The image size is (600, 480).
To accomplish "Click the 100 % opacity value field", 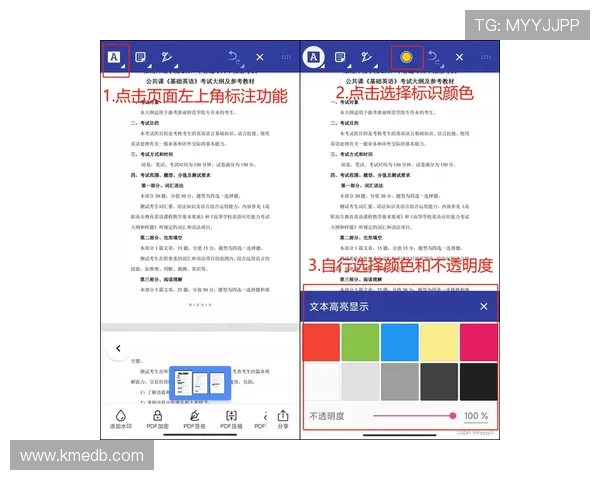I will click(476, 416).
